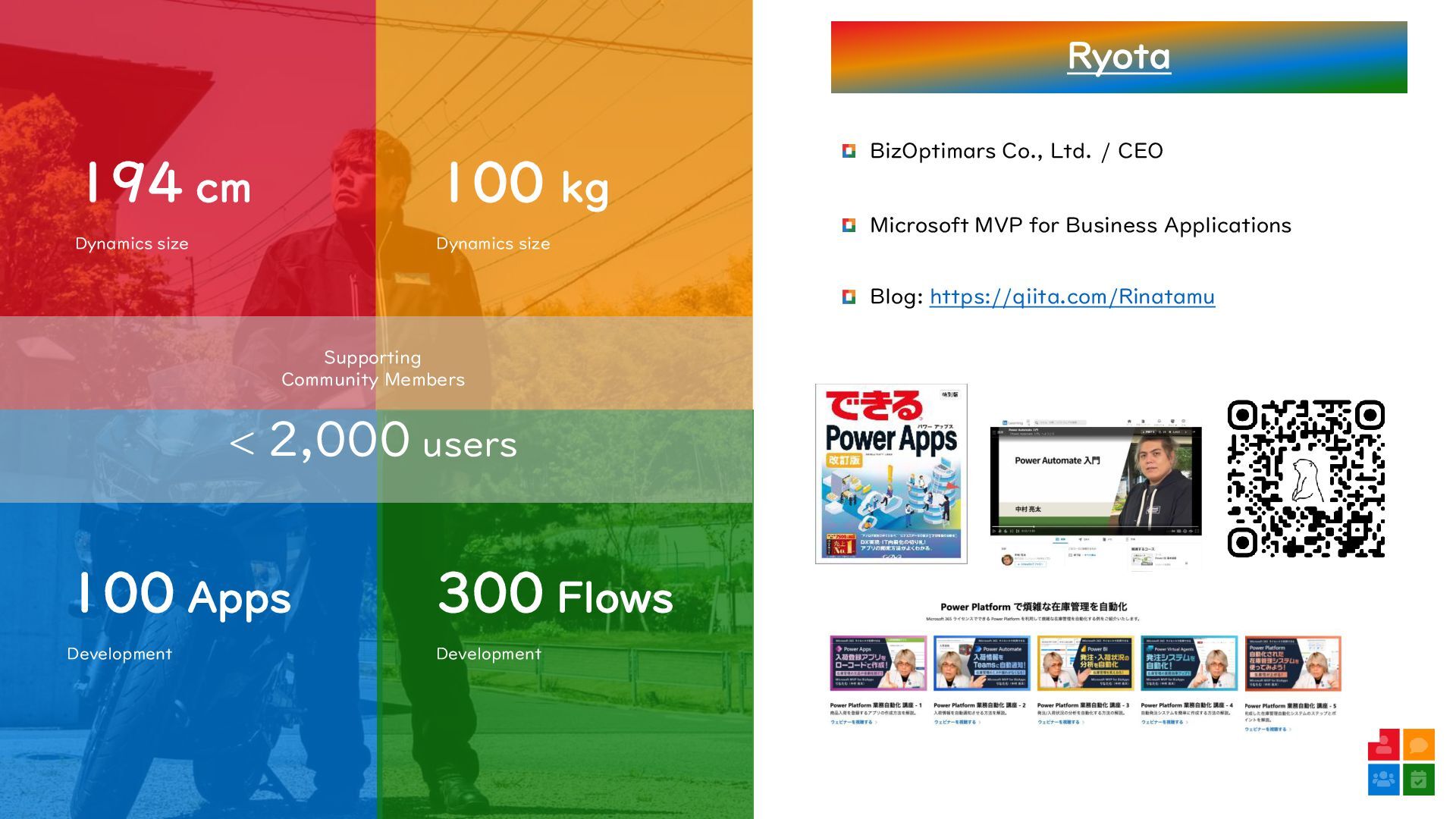
Task: Click watch webinar link under 講座 1
Action: tap(852, 723)
